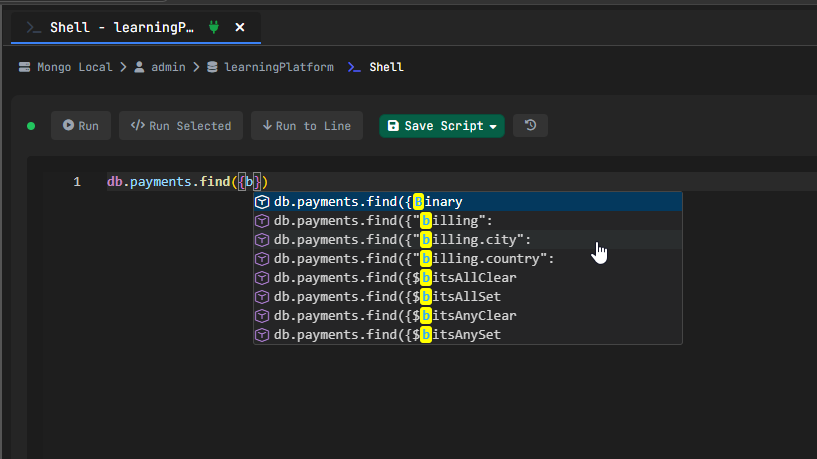Screen dimensions: 817x459
Task: Click the cube icon beside $bitsAnySet suggestion
Action: tap(262, 334)
